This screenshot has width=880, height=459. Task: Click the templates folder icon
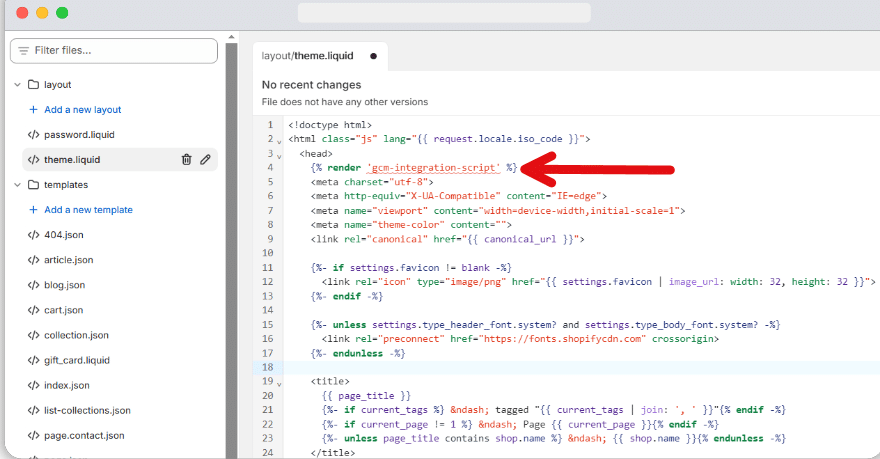click(33, 185)
